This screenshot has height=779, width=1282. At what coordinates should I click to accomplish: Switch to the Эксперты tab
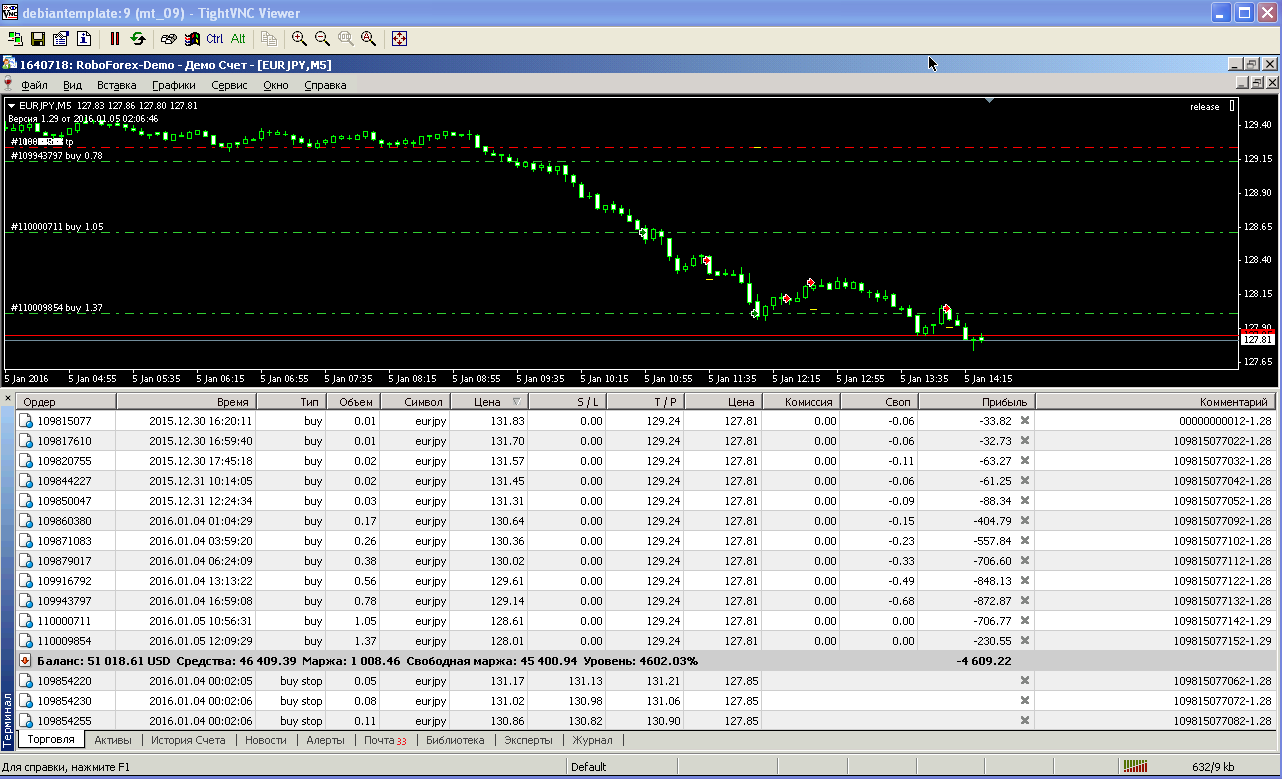click(x=528, y=741)
